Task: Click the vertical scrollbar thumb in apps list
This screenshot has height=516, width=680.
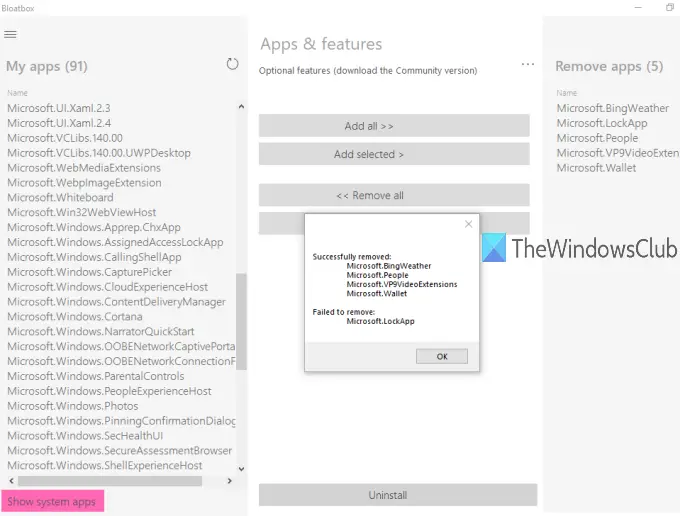Action: (241, 321)
